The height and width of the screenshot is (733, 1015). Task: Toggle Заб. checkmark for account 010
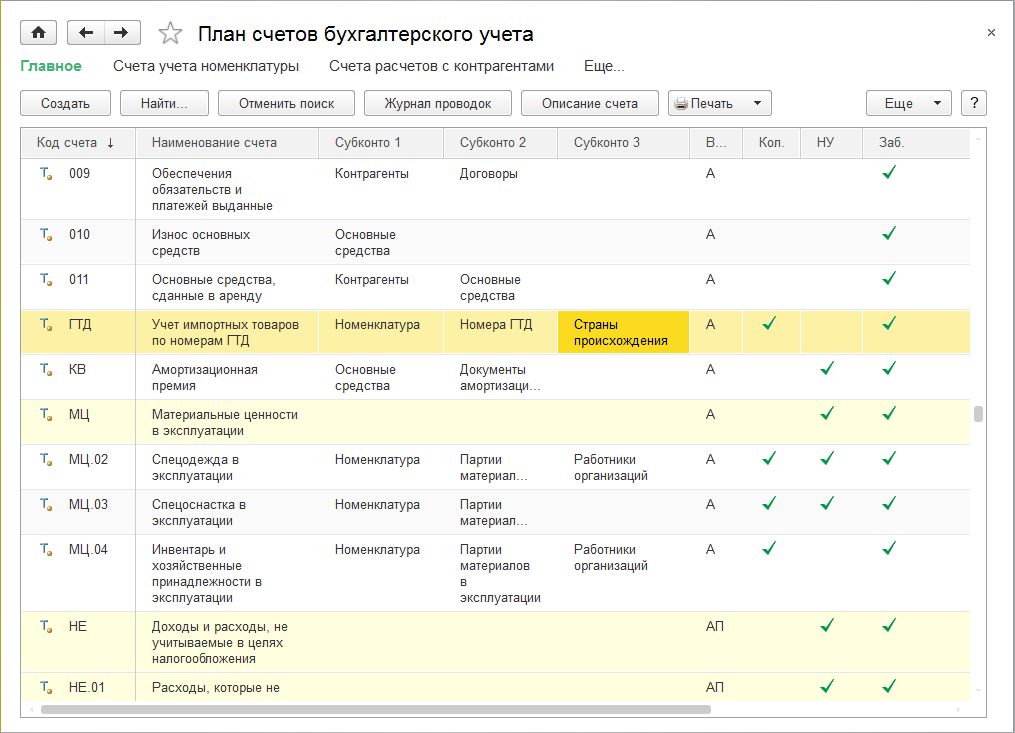[888, 233]
